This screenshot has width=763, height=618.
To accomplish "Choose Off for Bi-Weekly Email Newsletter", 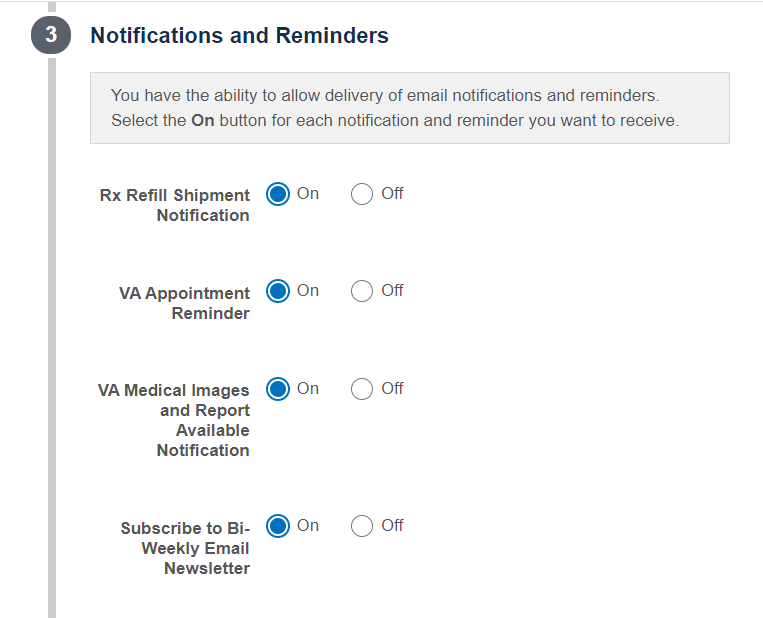I will pyautogui.click(x=362, y=526).
